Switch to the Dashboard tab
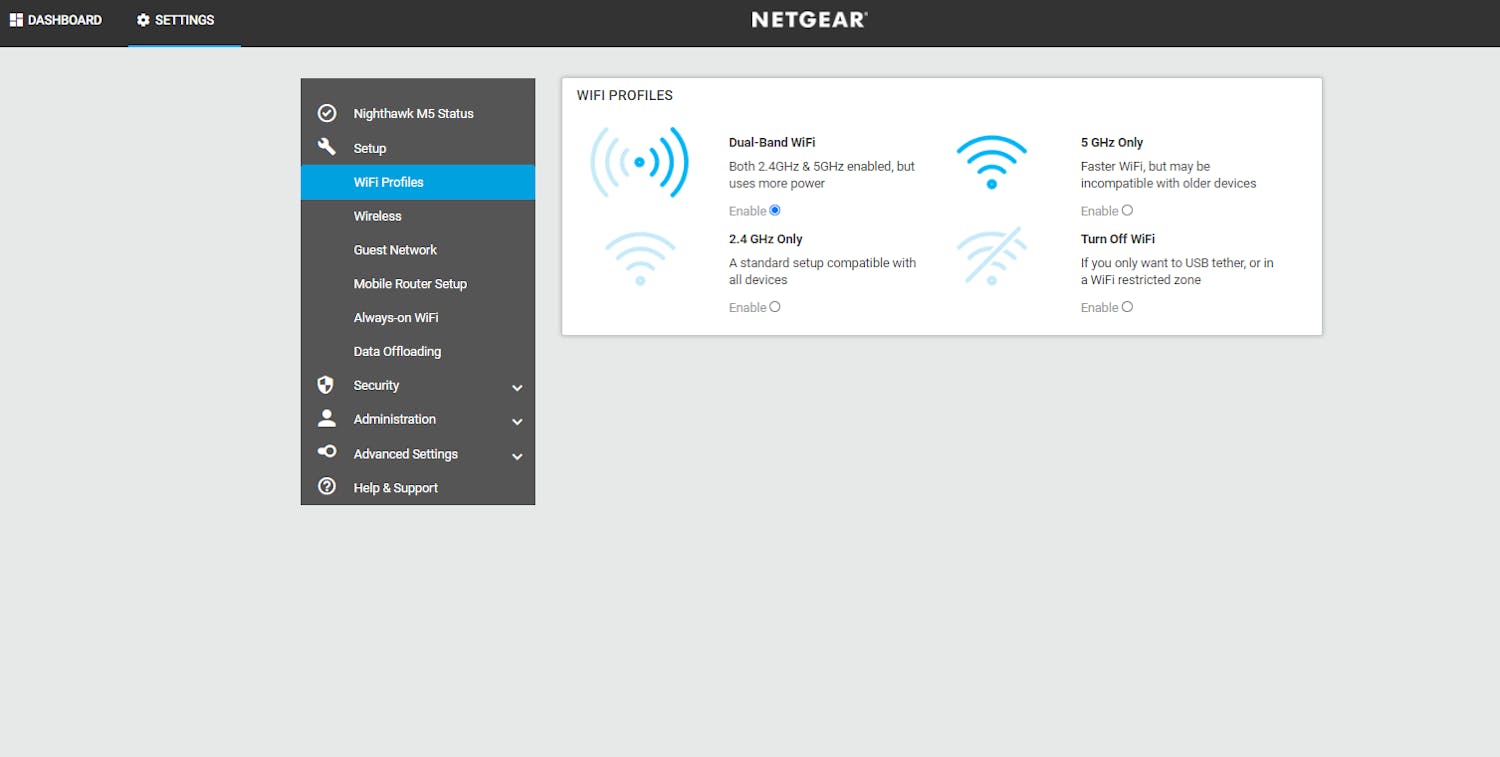Image resolution: width=1500 pixels, height=757 pixels. point(56,19)
